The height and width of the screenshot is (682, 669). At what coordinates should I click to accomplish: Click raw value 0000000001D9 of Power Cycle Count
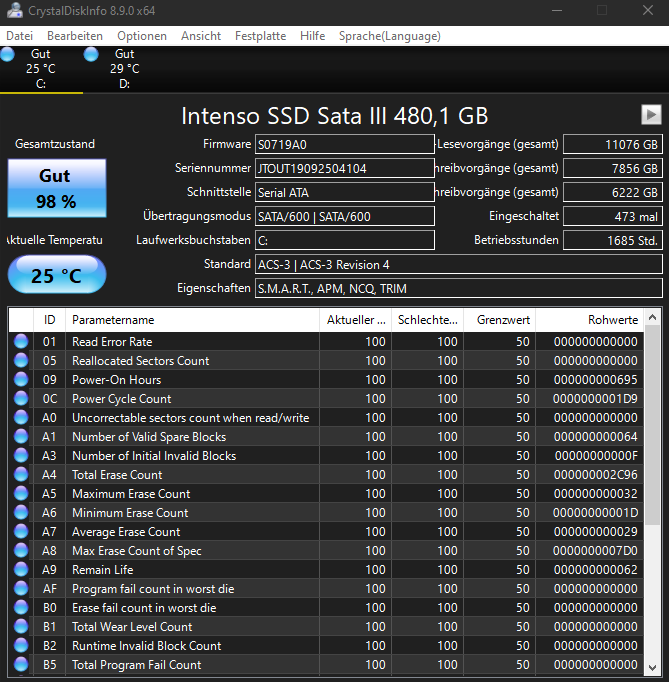pyautogui.click(x=595, y=399)
